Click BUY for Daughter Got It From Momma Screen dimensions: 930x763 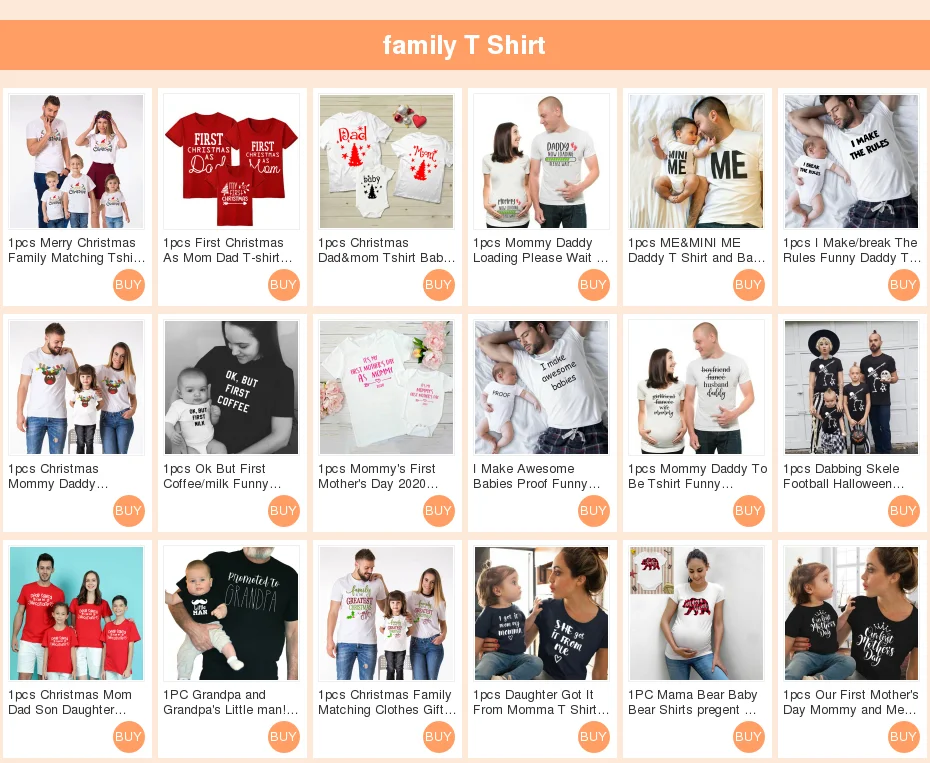(x=594, y=737)
